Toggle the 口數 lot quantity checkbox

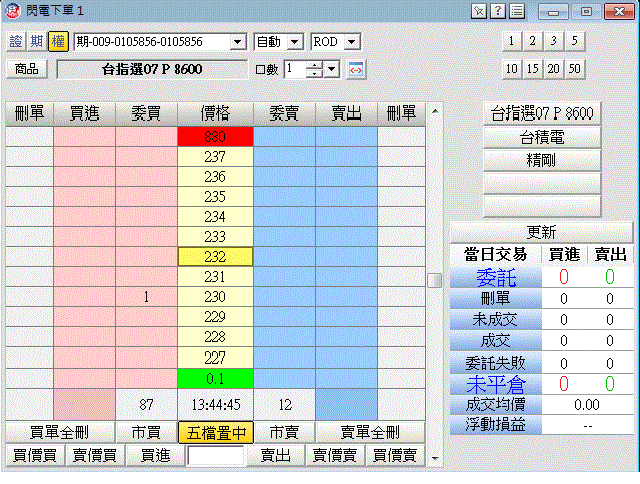pyautogui.click(x=260, y=70)
